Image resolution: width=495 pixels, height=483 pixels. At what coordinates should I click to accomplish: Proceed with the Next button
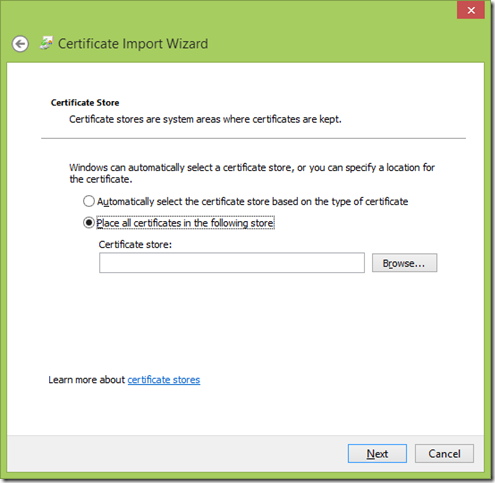[377, 454]
